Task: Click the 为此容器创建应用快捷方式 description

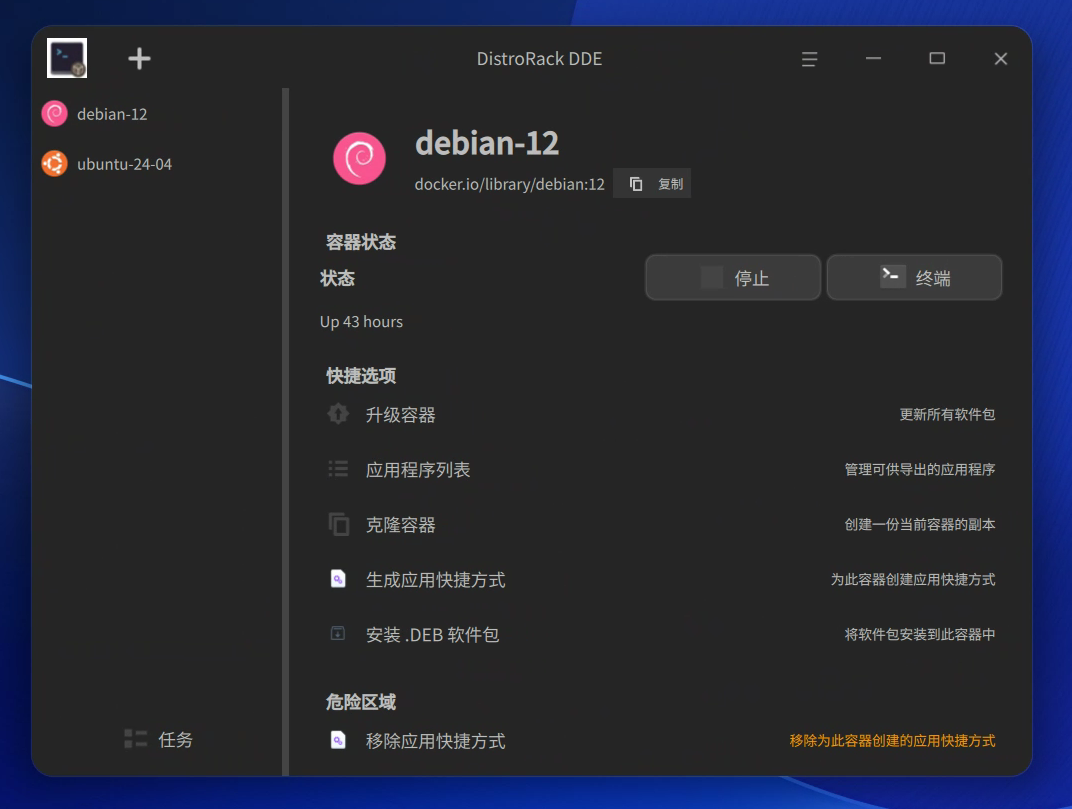Action: (913, 579)
